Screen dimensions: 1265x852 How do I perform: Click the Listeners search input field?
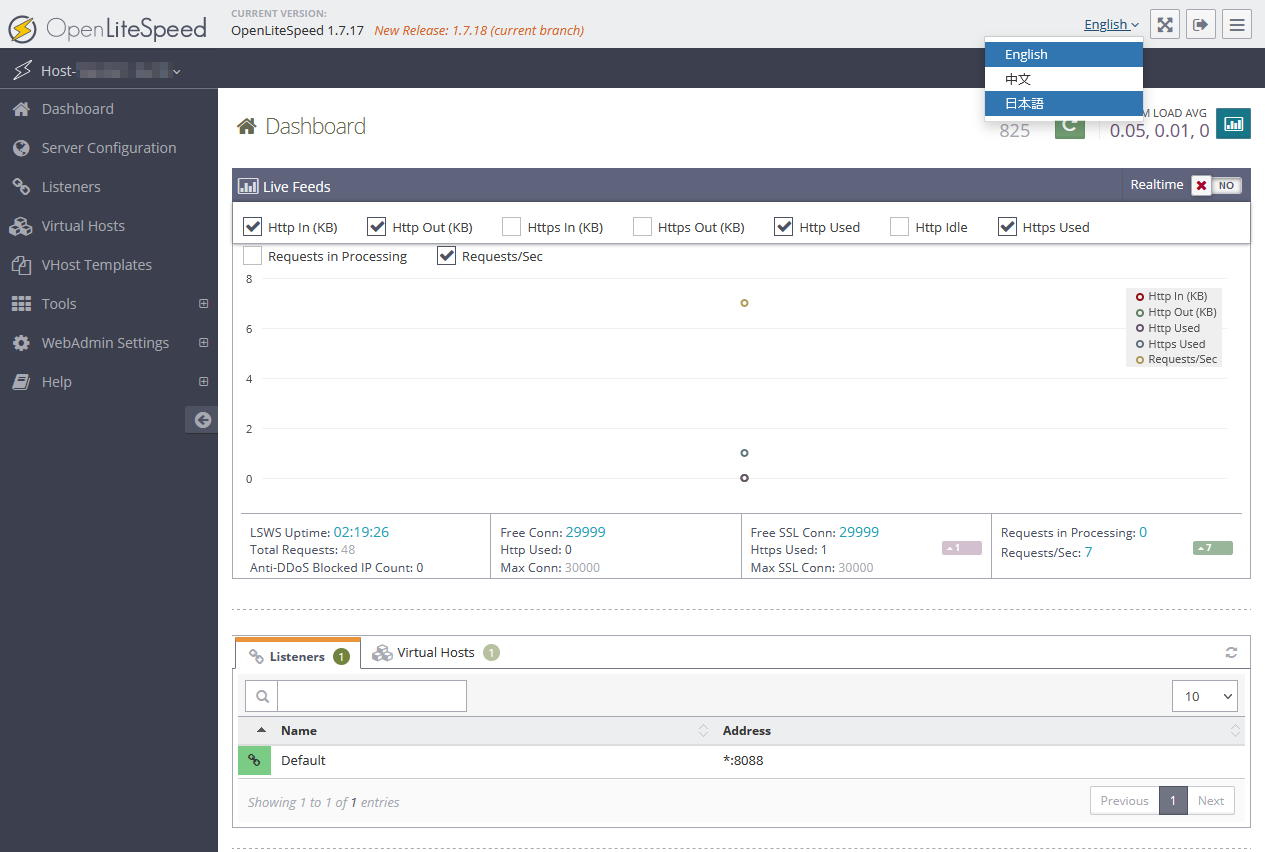(372, 696)
